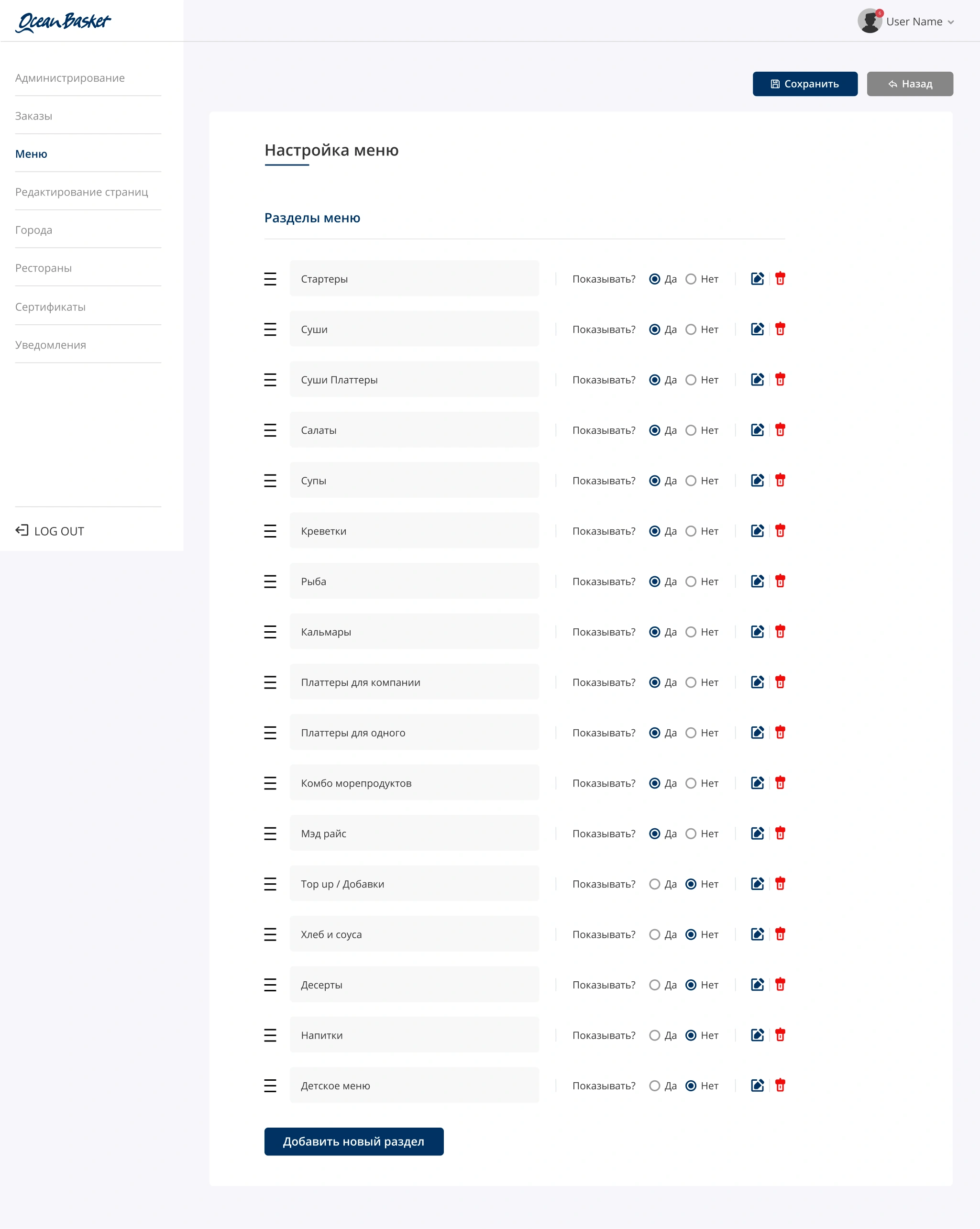Choose Нет for Кальмары section

pyautogui.click(x=690, y=632)
